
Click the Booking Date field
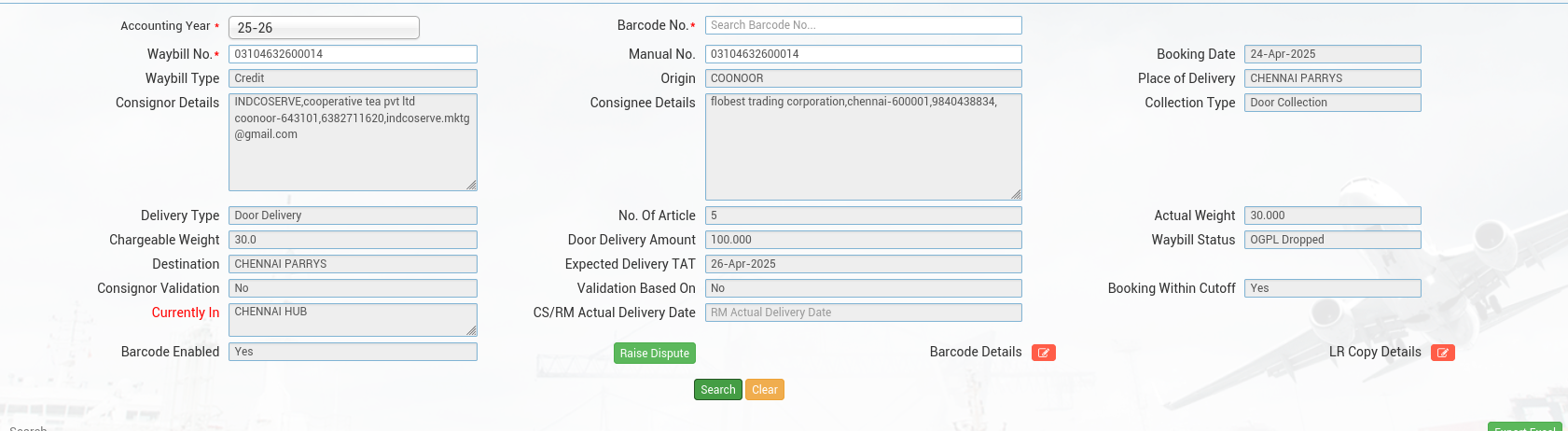(1332, 54)
